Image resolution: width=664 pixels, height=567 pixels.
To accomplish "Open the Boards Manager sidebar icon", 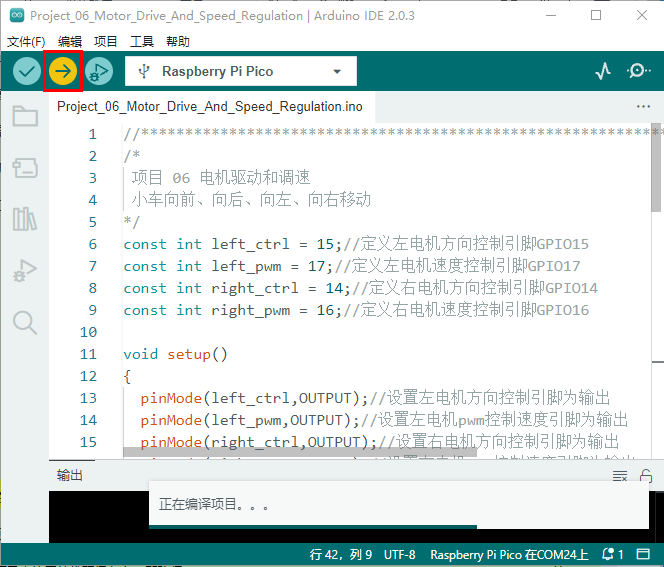I will (x=25, y=168).
